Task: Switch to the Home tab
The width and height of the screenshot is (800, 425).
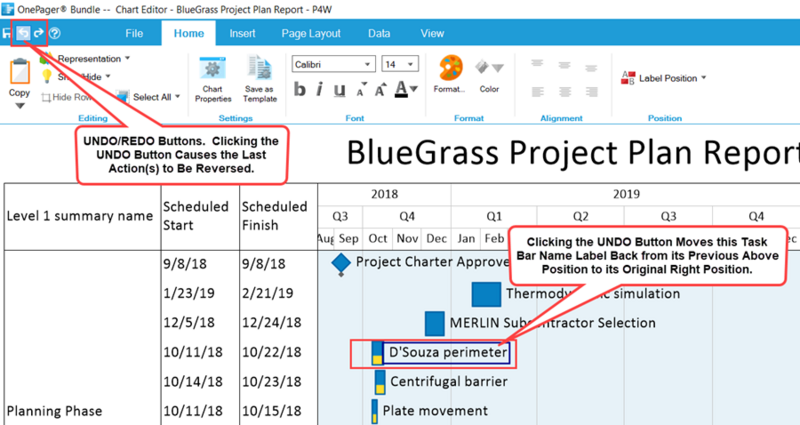Action: [189, 33]
